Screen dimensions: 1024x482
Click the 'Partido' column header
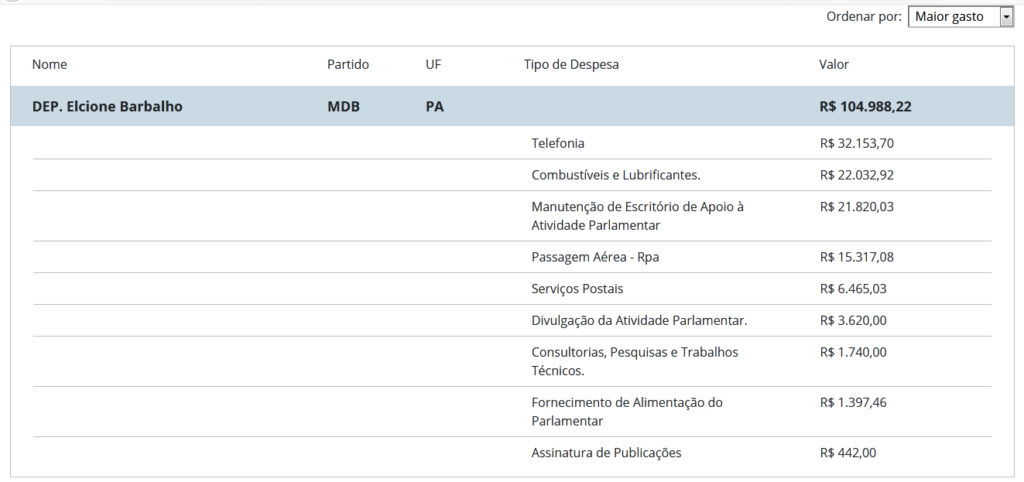(348, 65)
